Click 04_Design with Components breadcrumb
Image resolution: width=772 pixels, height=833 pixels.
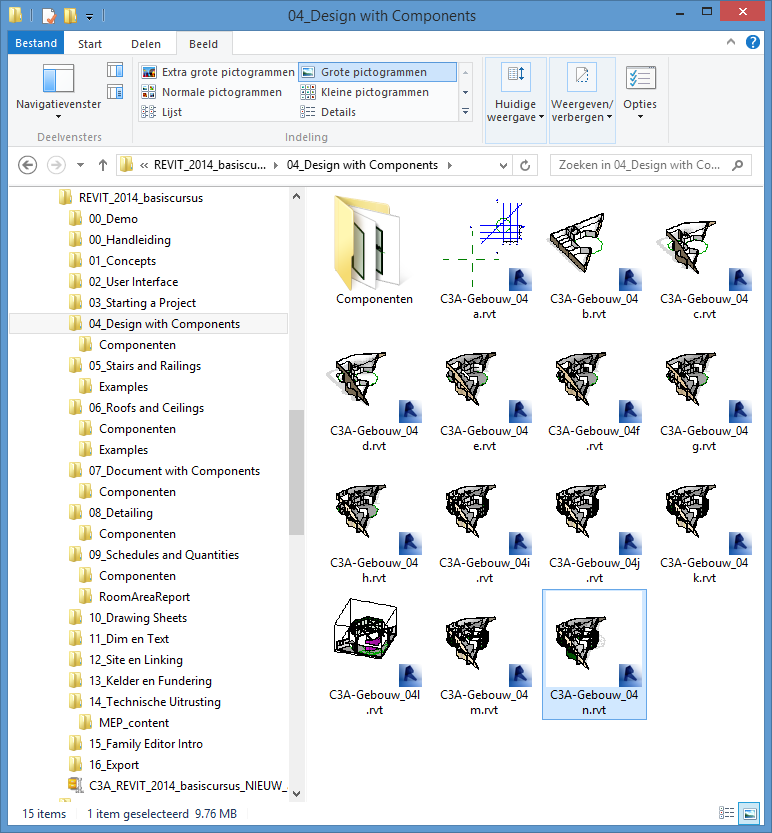[x=362, y=165]
